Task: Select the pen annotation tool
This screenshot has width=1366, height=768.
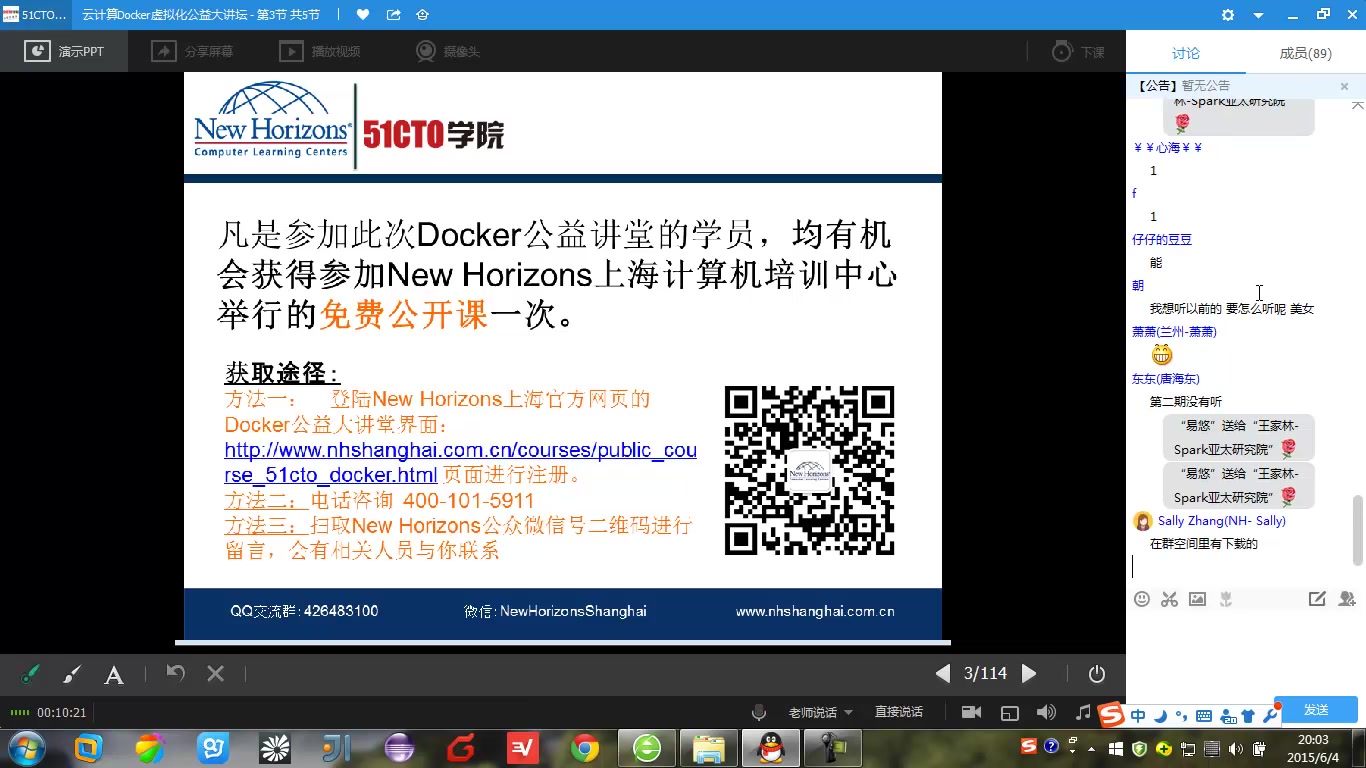Action: [29, 674]
